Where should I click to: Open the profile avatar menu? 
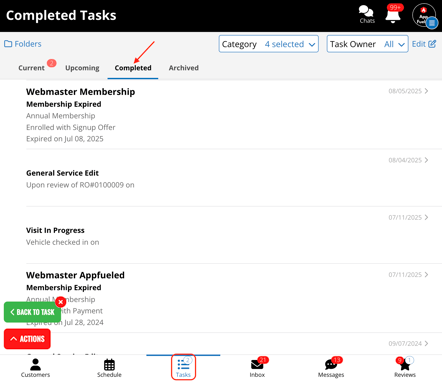click(x=424, y=15)
